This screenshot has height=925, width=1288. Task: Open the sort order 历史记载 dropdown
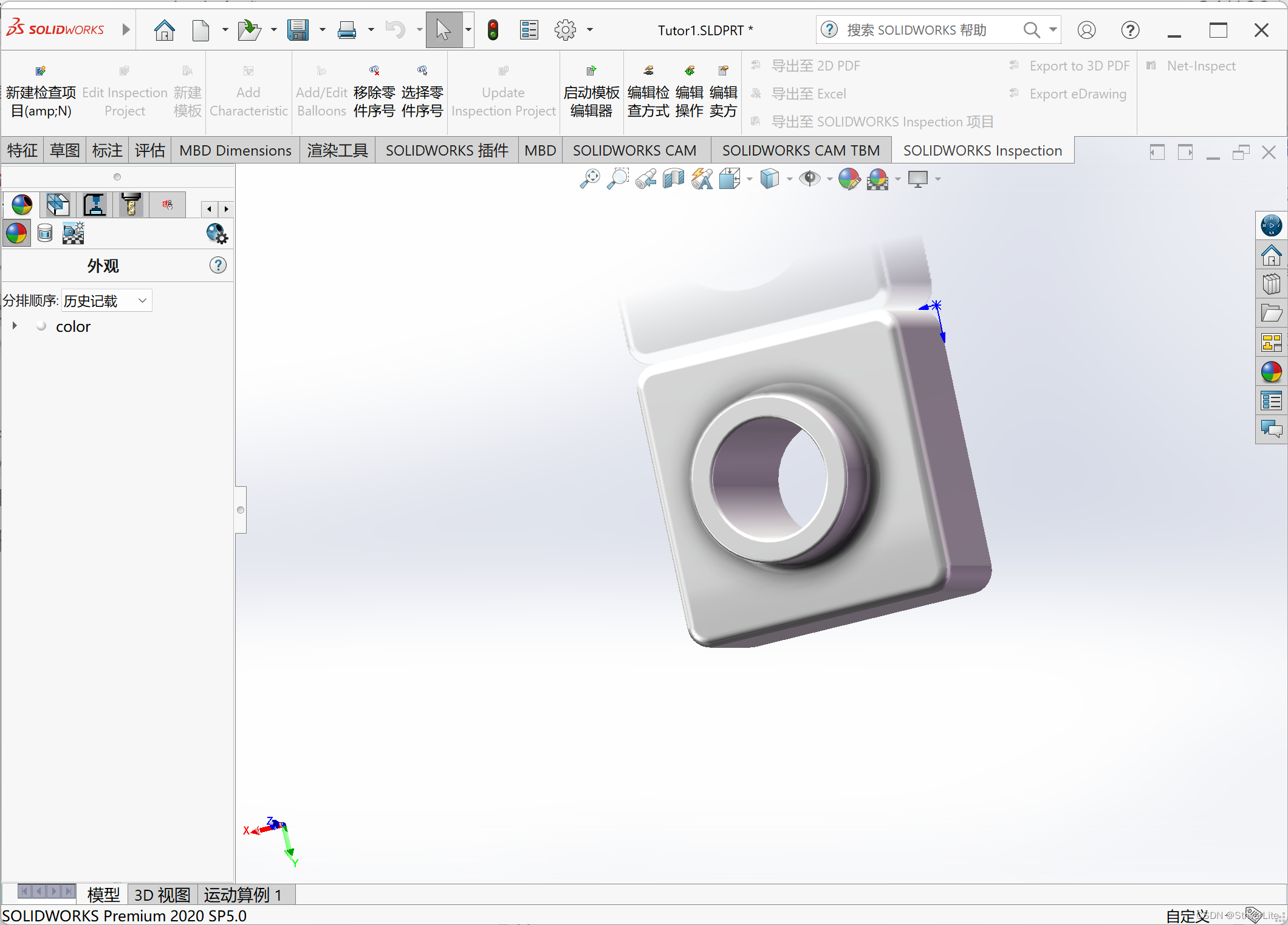[x=106, y=301]
